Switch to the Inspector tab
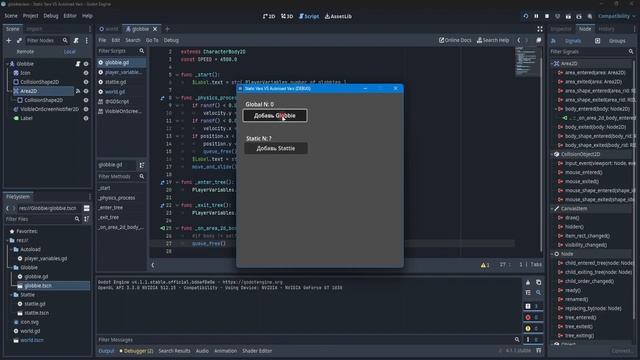640x360 pixels. coord(561,29)
